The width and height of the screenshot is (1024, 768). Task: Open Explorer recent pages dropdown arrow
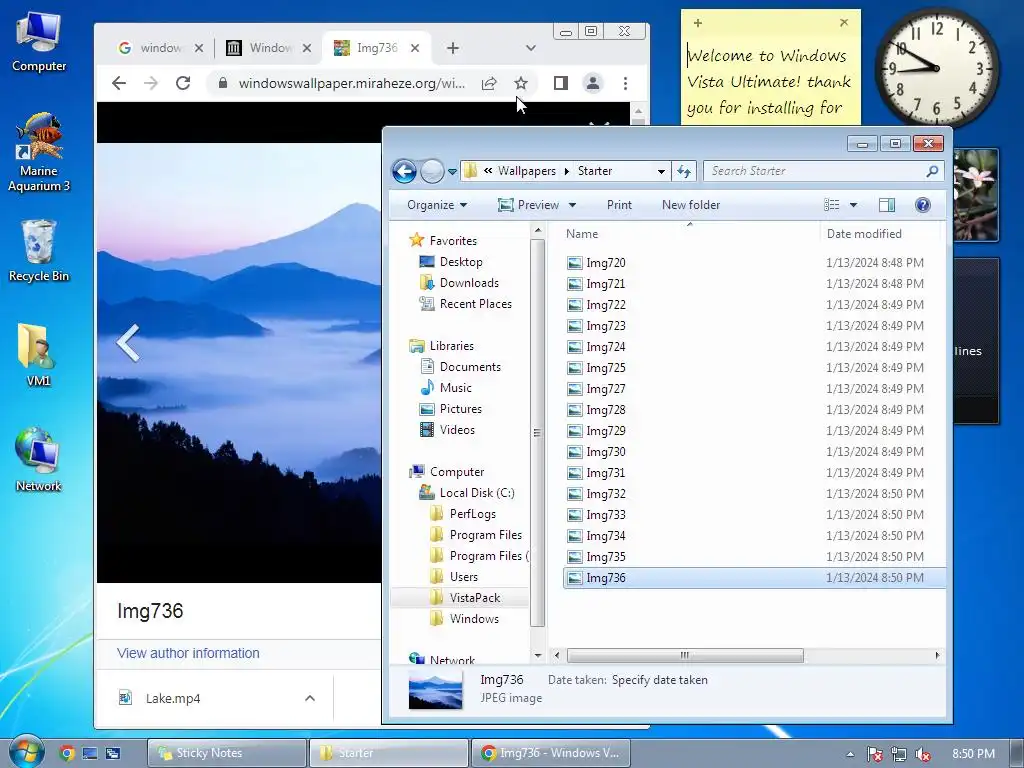(x=452, y=172)
